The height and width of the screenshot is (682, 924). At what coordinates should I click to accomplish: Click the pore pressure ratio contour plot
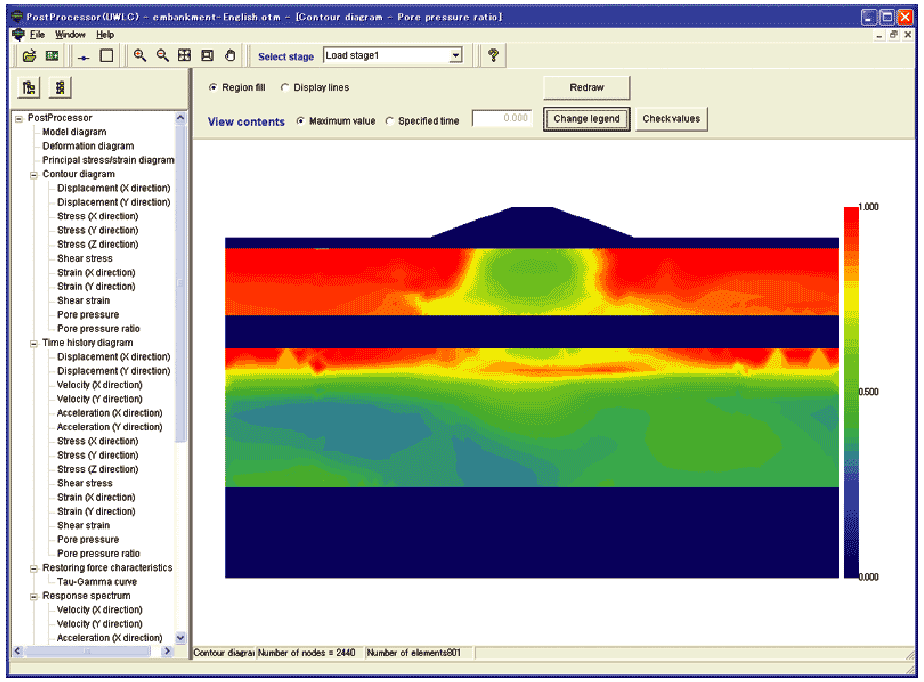(532, 392)
